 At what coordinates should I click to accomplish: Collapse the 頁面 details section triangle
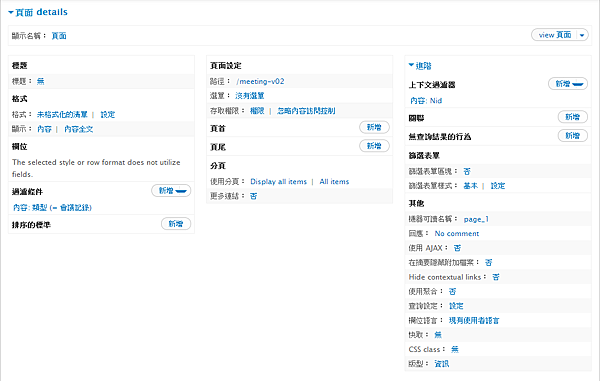click(x=11, y=13)
